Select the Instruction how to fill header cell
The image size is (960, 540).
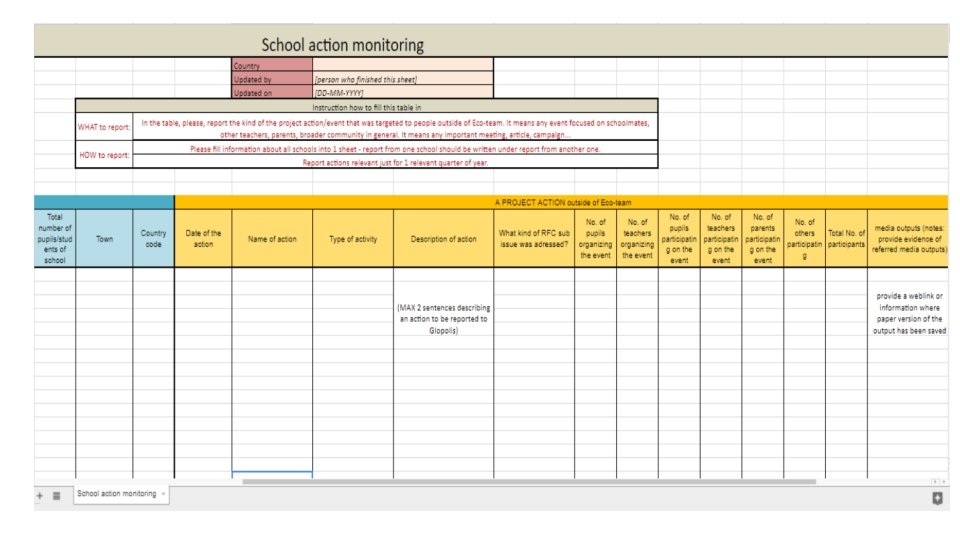pyautogui.click(x=366, y=107)
